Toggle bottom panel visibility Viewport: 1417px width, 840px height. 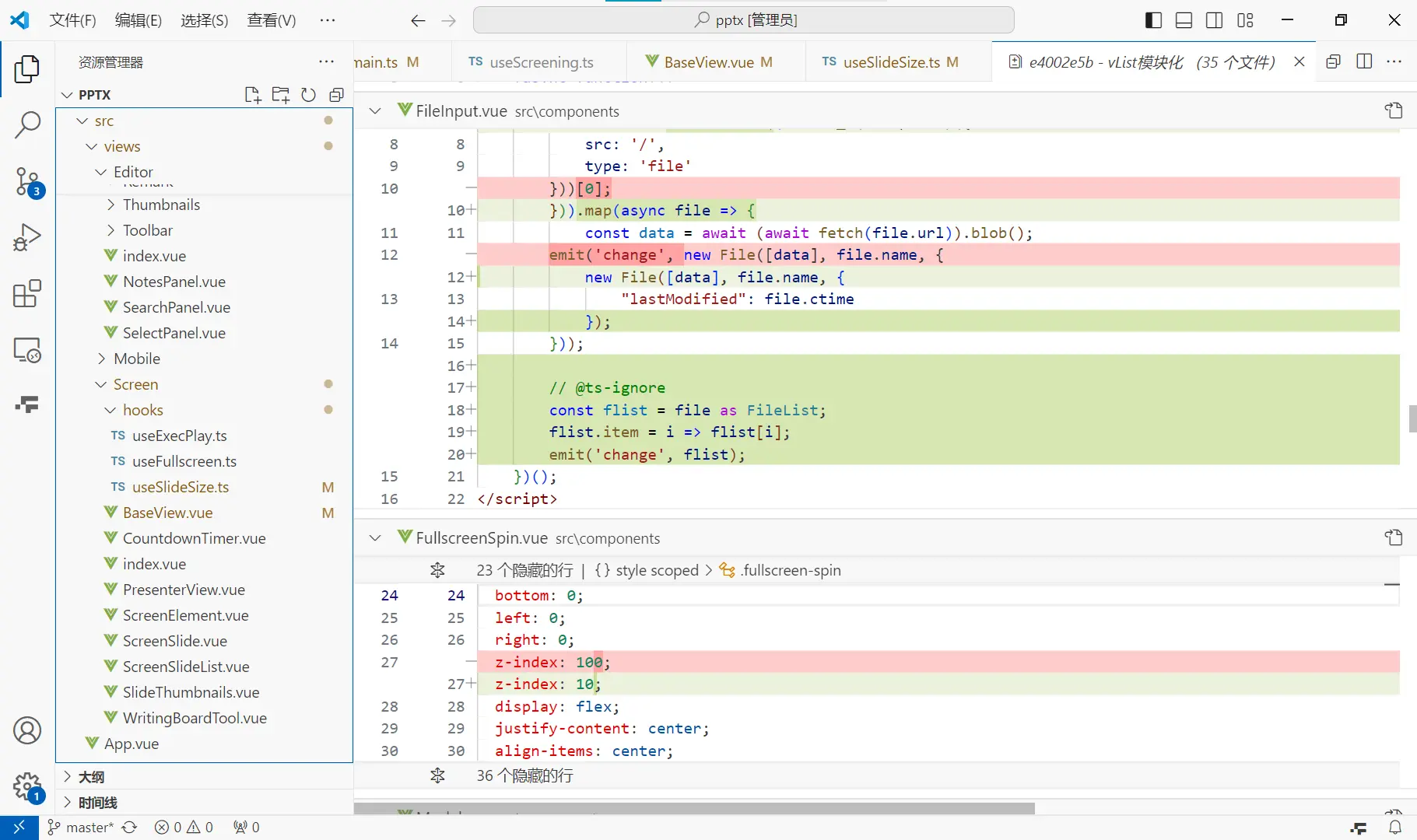(x=1184, y=21)
